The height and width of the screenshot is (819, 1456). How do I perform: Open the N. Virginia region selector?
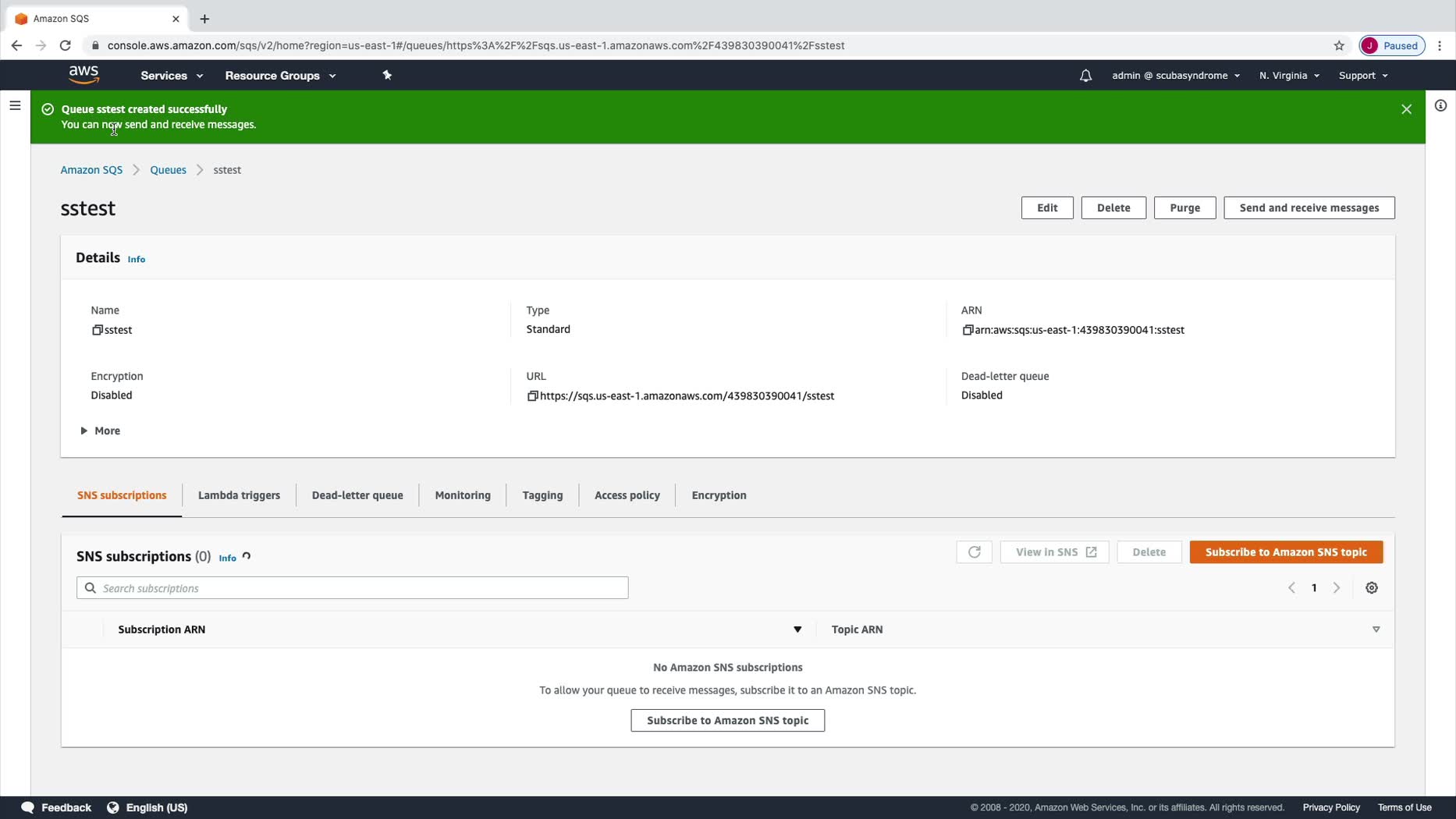1289,76
